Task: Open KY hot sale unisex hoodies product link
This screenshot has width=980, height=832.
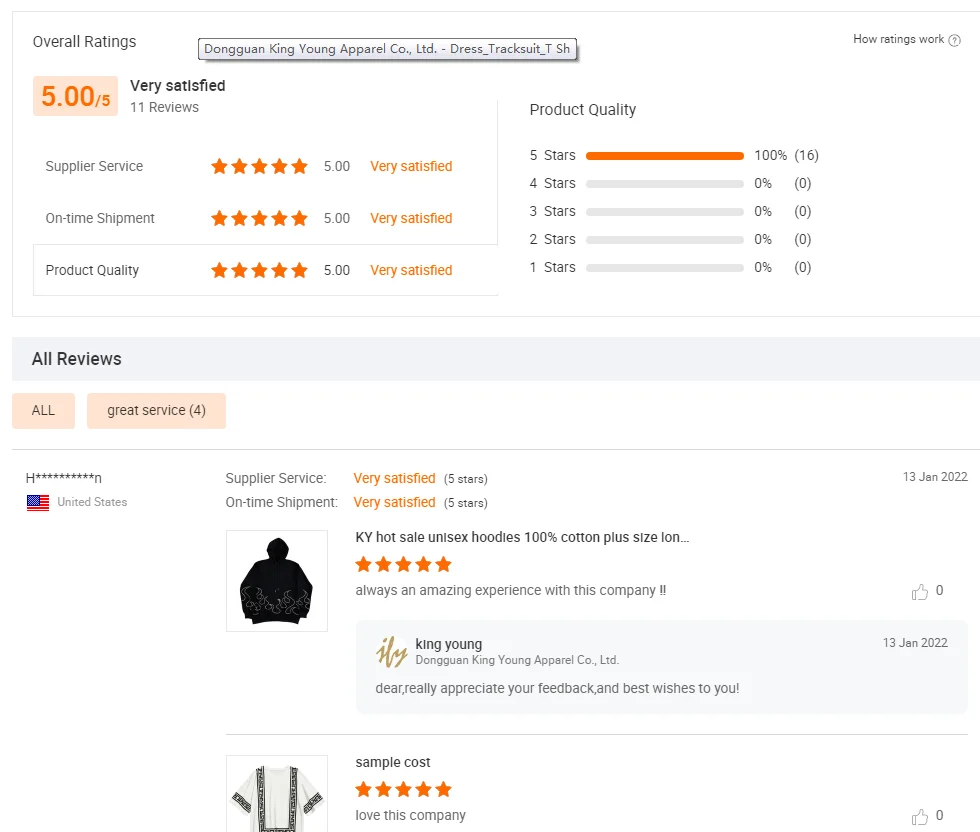Action: click(522, 538)
